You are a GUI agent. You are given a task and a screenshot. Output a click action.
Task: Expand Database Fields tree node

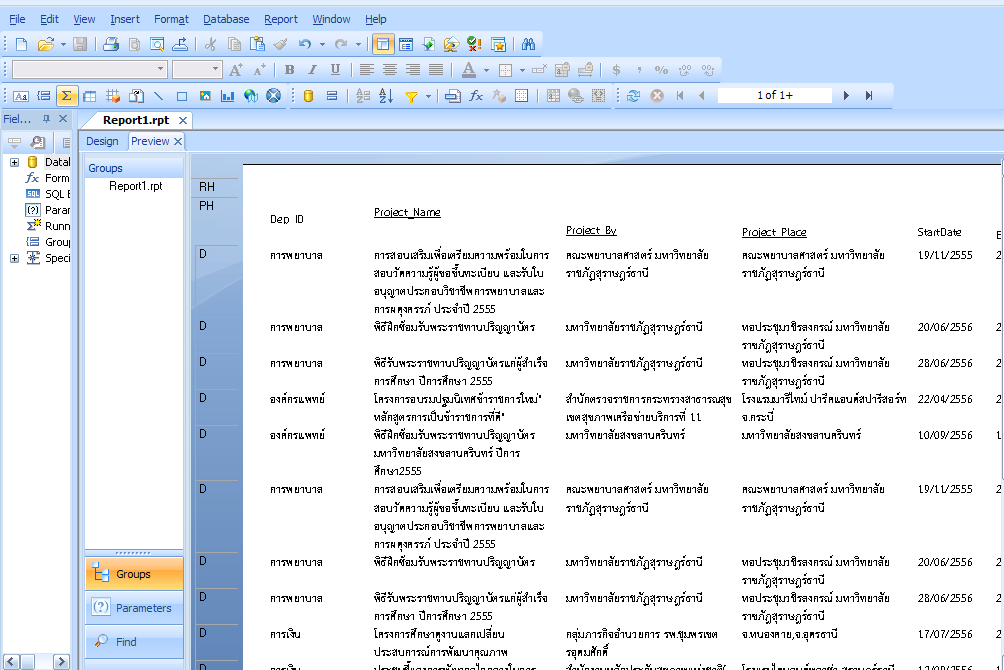pos(14,162)
